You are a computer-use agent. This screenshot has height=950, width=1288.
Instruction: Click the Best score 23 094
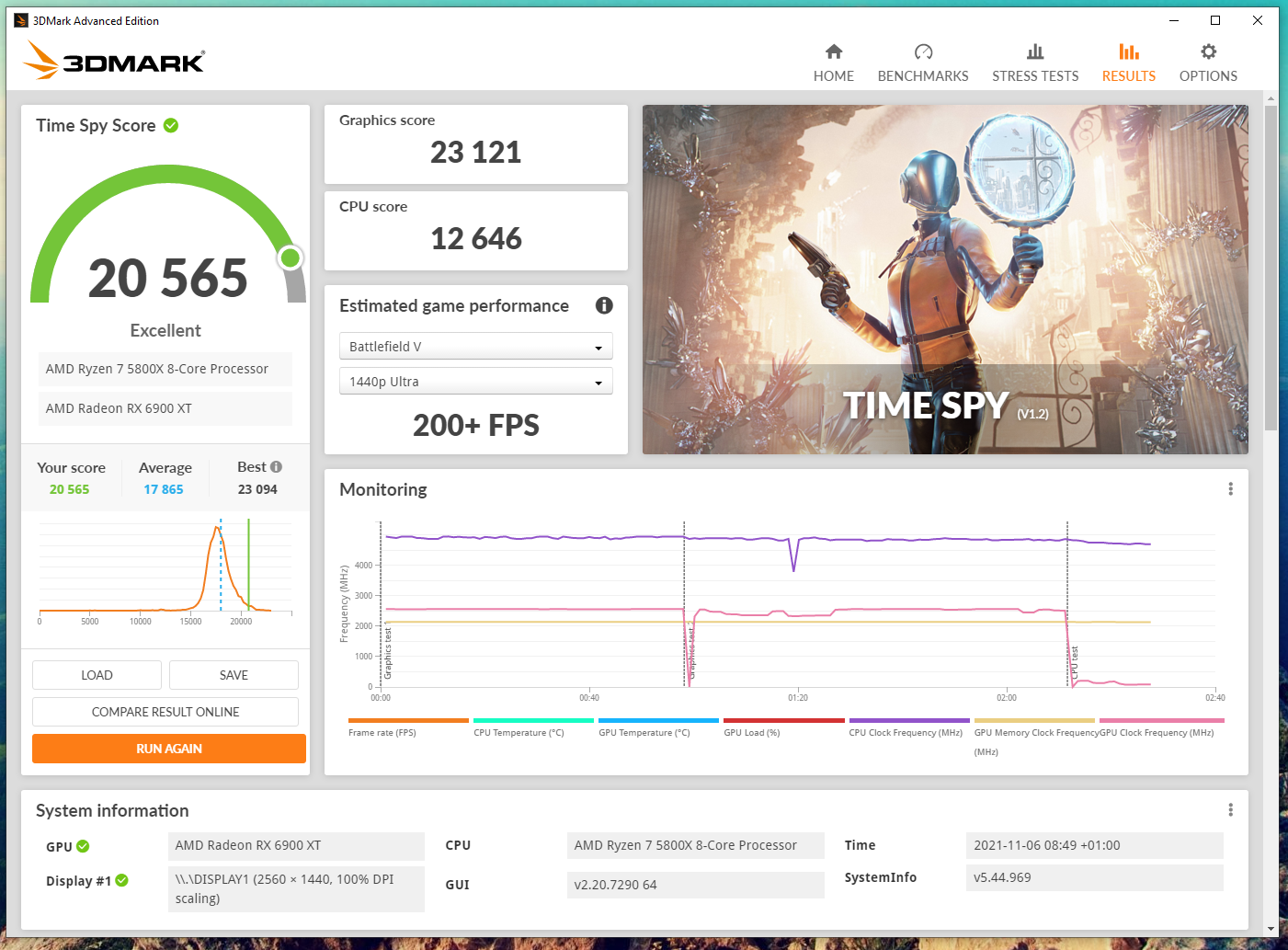tap(257, 489)
